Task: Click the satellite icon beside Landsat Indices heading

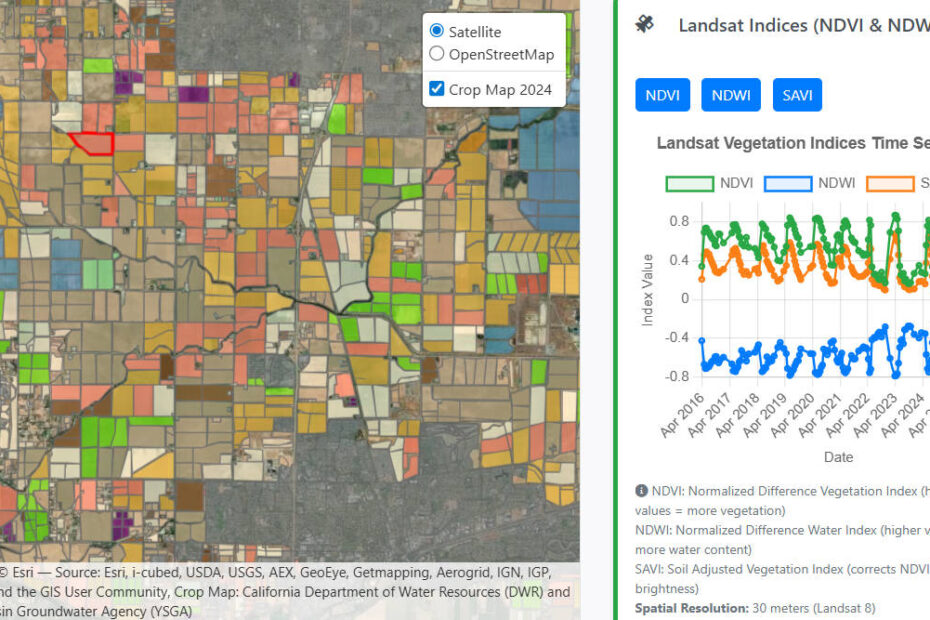Action: coord(645,24)
